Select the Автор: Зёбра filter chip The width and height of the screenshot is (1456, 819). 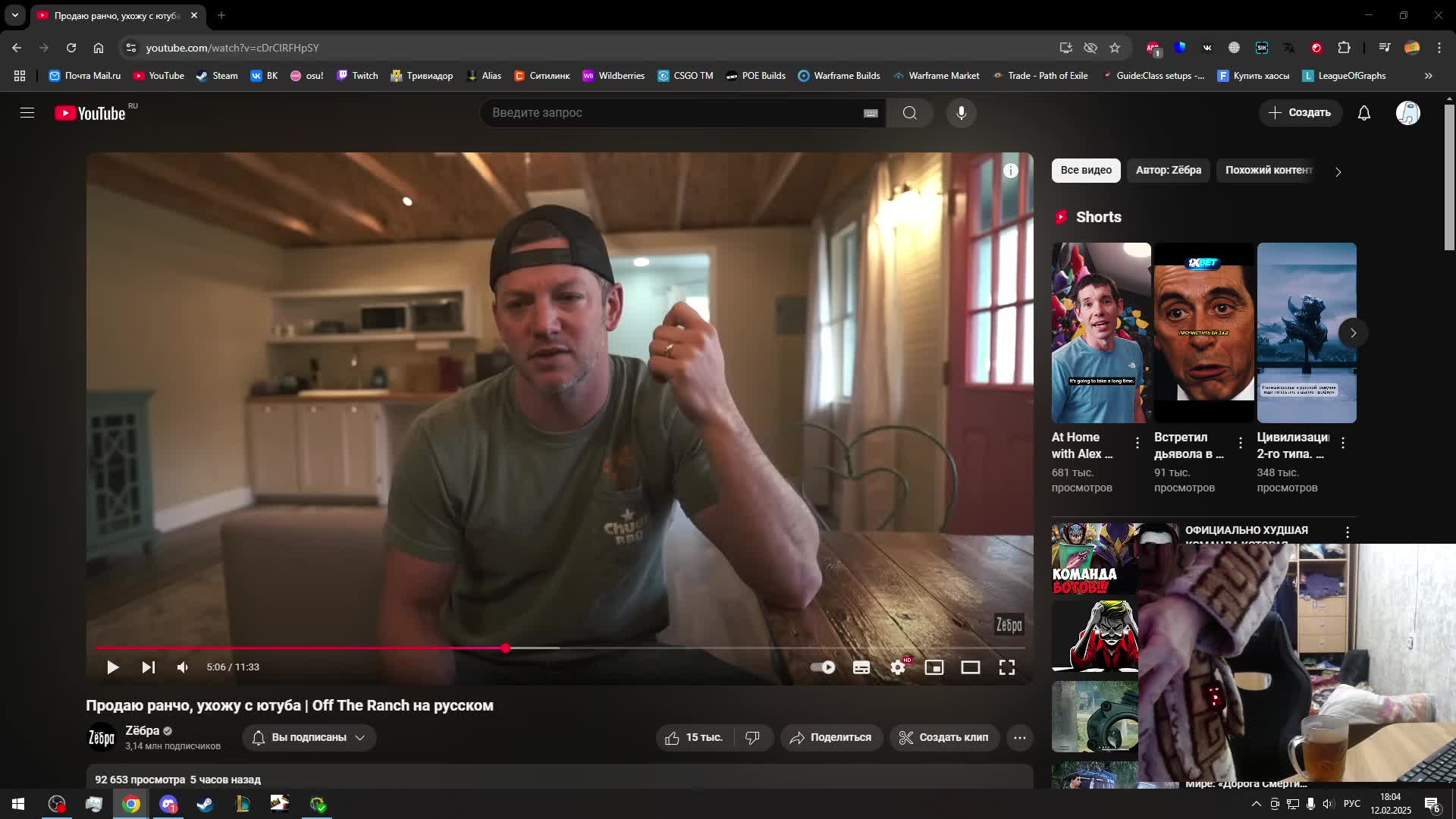pos(1168,171)
